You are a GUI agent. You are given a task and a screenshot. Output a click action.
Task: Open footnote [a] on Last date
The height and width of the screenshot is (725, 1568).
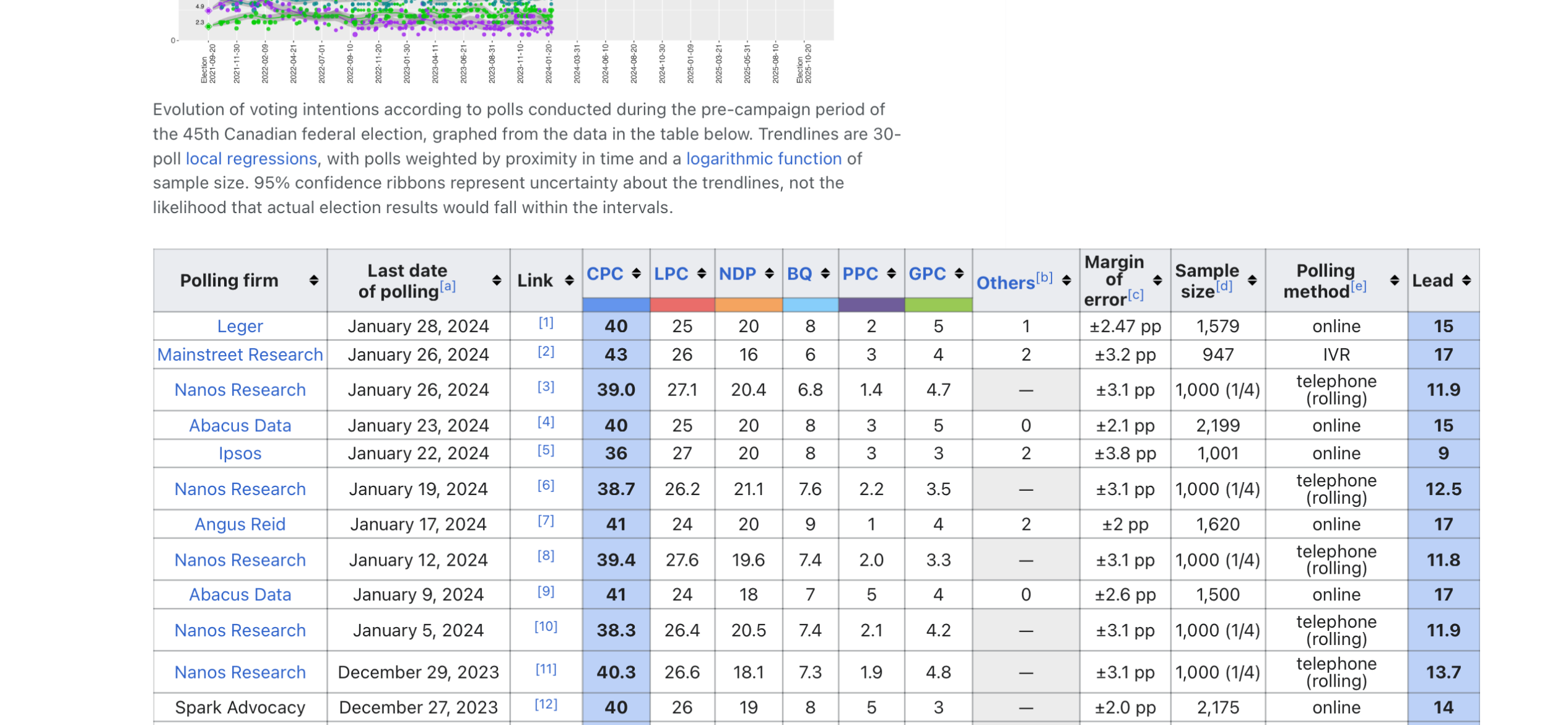(448, 286)
